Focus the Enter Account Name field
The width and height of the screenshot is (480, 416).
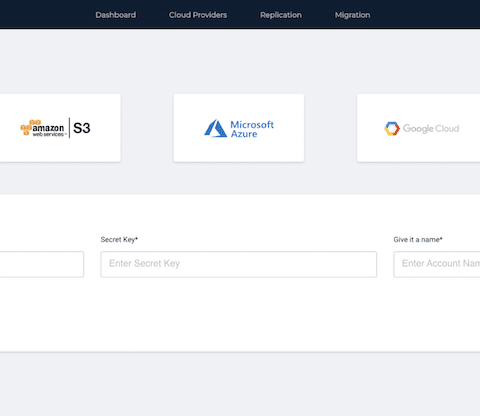pos(437,264)
